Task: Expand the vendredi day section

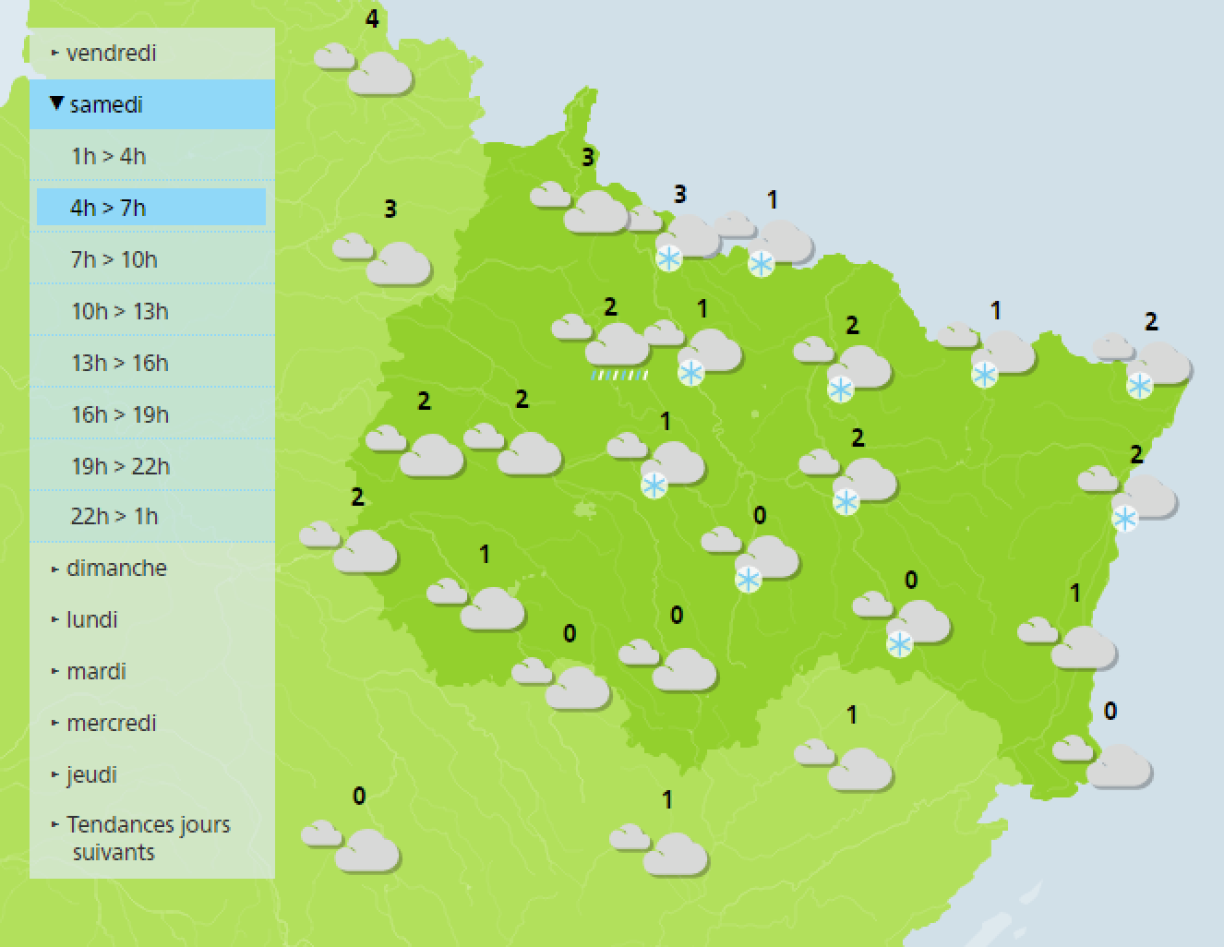Action: [111, 54]
